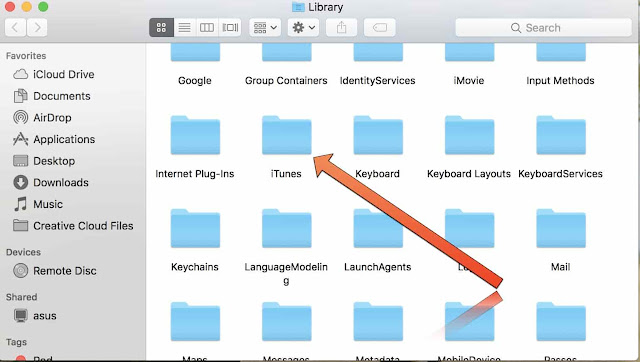Click the Google folder label

coord(195,81)
